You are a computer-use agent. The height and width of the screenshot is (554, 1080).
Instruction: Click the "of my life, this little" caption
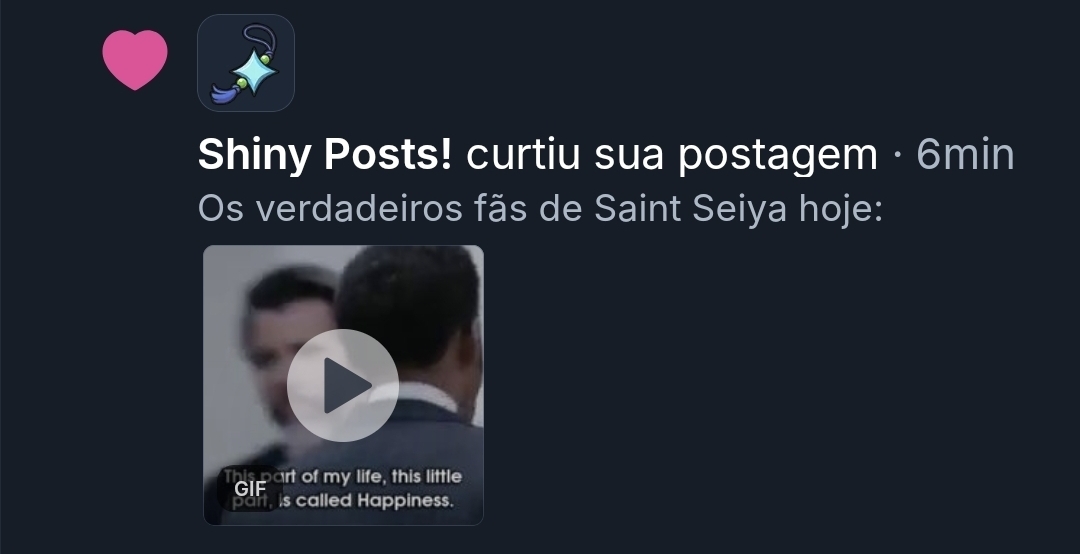384,476
